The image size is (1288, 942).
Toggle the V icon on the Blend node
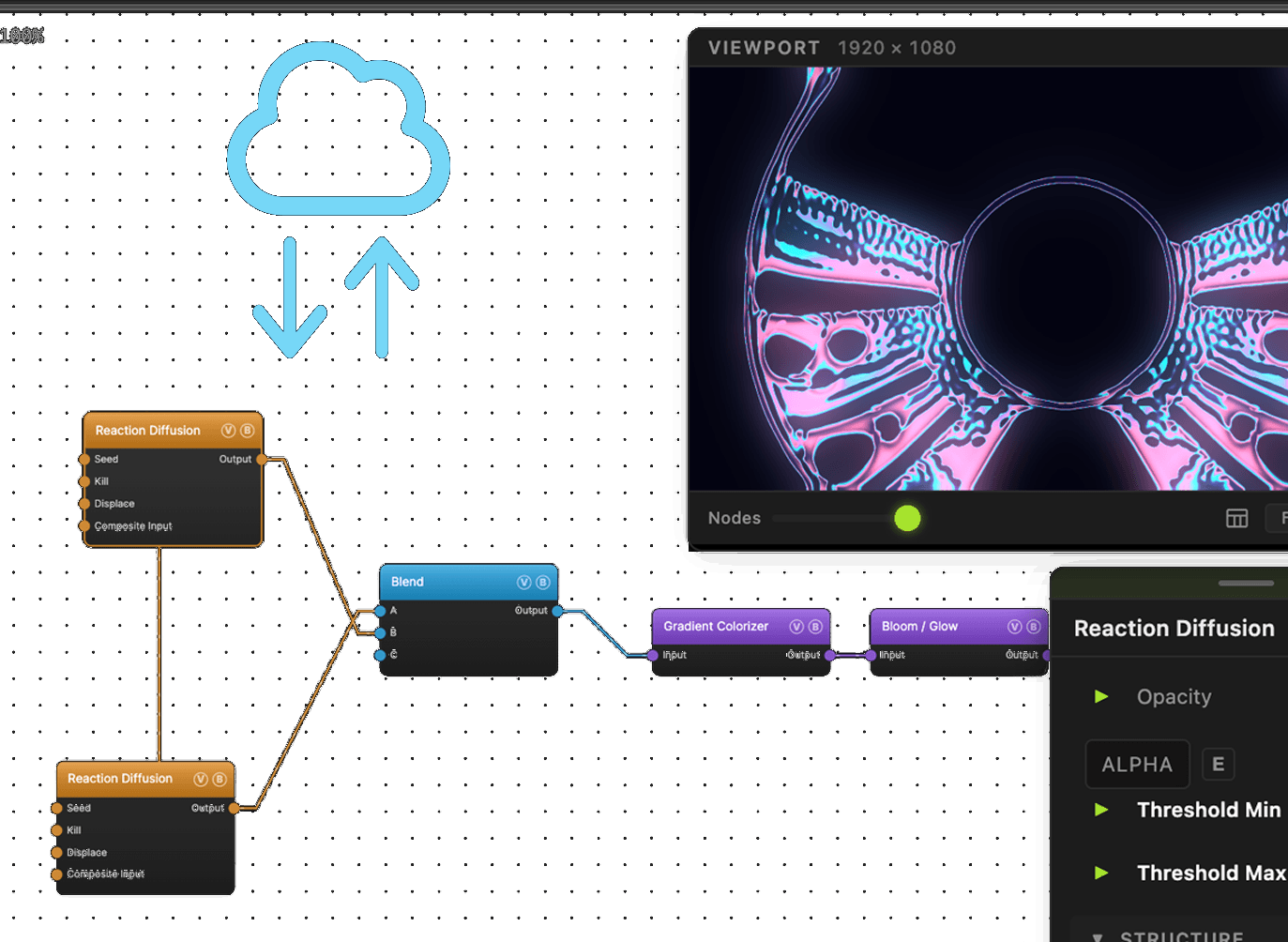[524, 582]
